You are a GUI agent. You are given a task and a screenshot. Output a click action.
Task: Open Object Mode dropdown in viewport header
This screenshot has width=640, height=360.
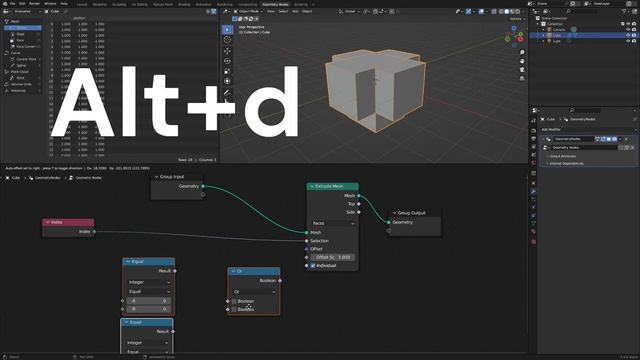coord(248,11)
